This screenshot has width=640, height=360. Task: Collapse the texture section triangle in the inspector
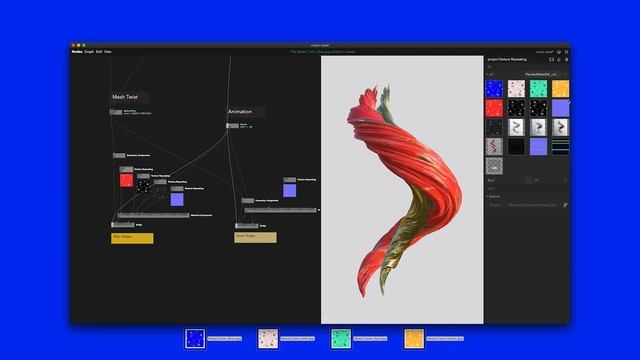(x=487, y=196)
